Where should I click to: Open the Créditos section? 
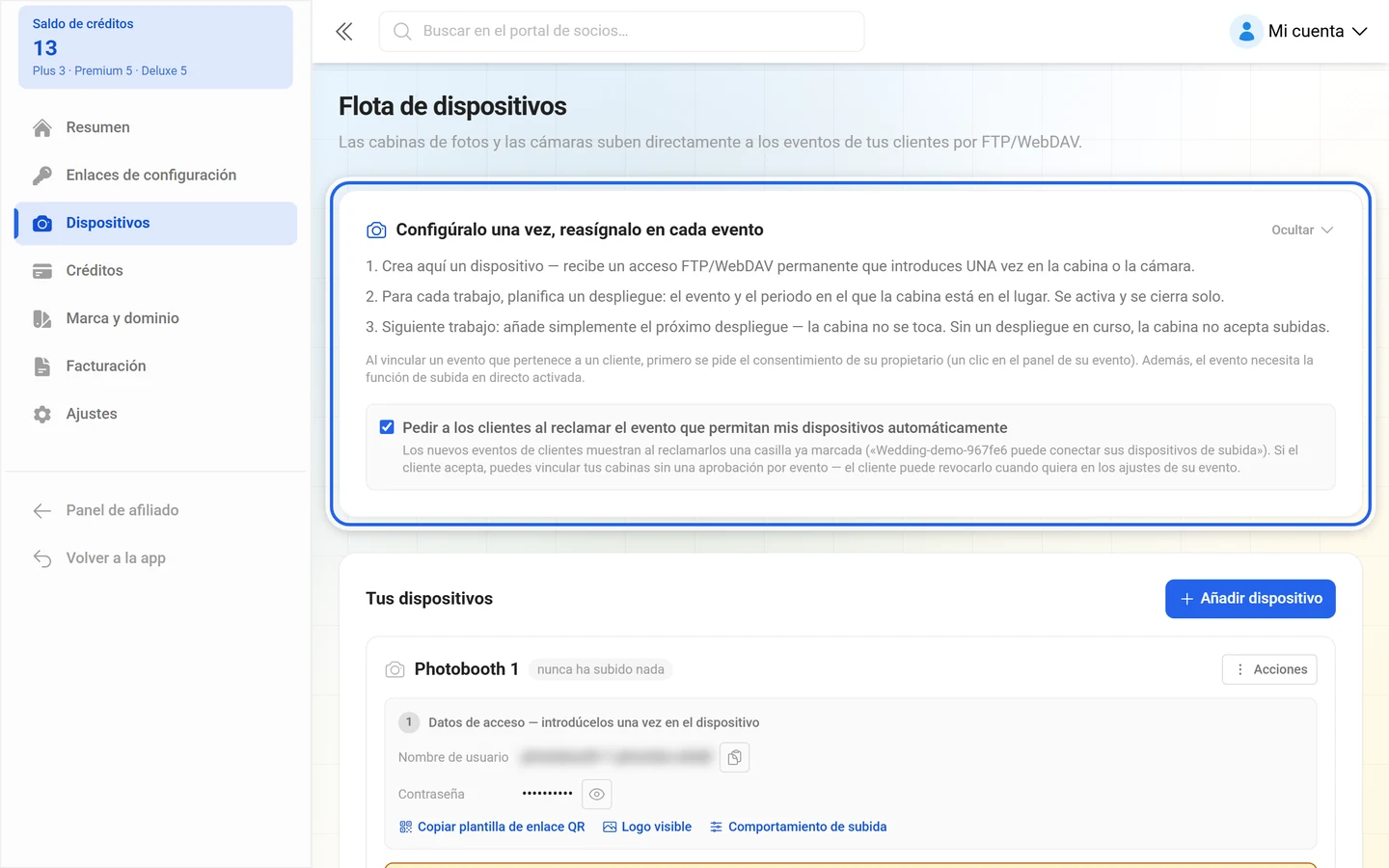click(156, 271)
